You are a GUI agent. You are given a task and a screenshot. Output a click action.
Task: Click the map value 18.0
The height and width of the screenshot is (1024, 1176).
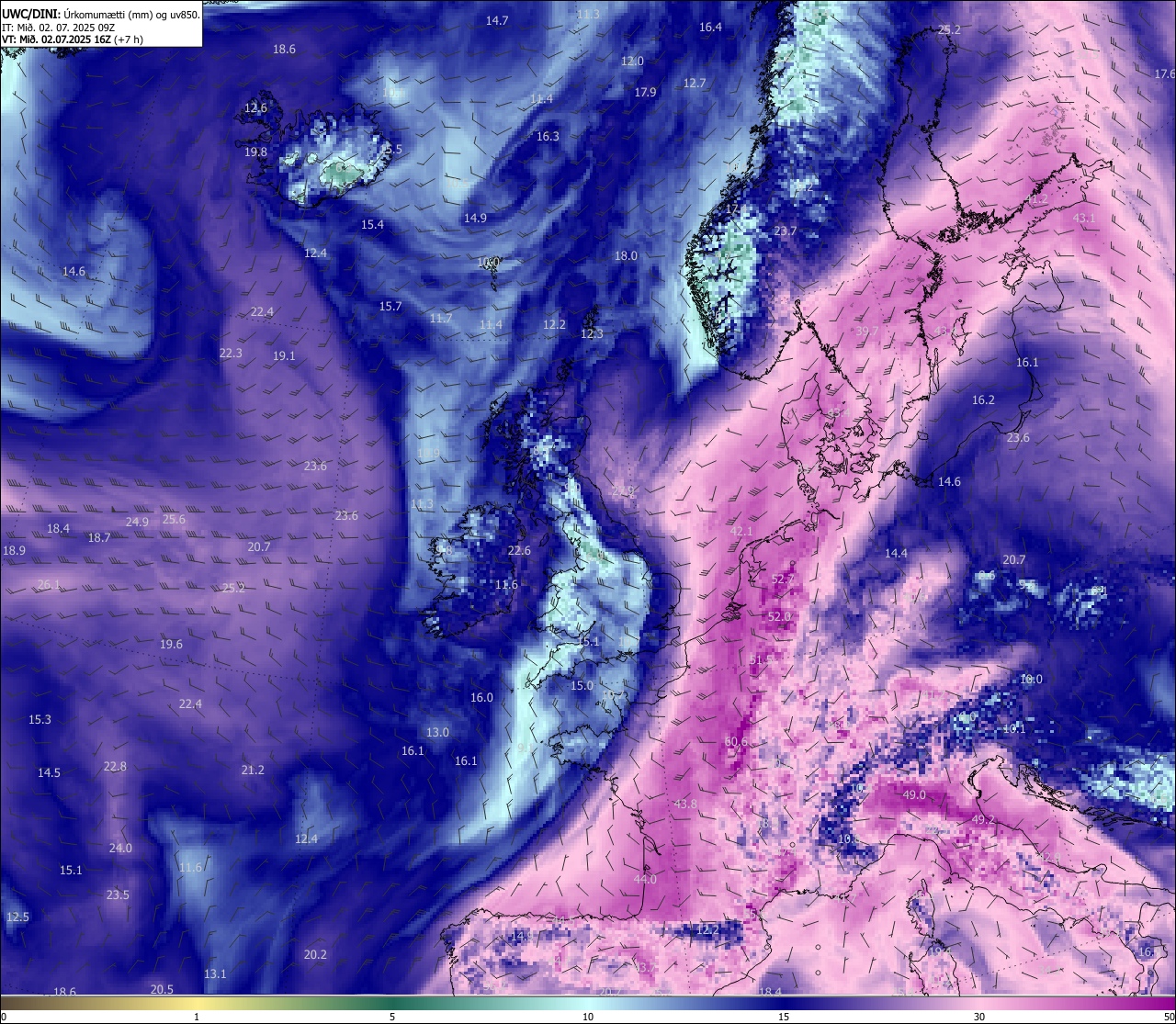click(x=626, y=256)
